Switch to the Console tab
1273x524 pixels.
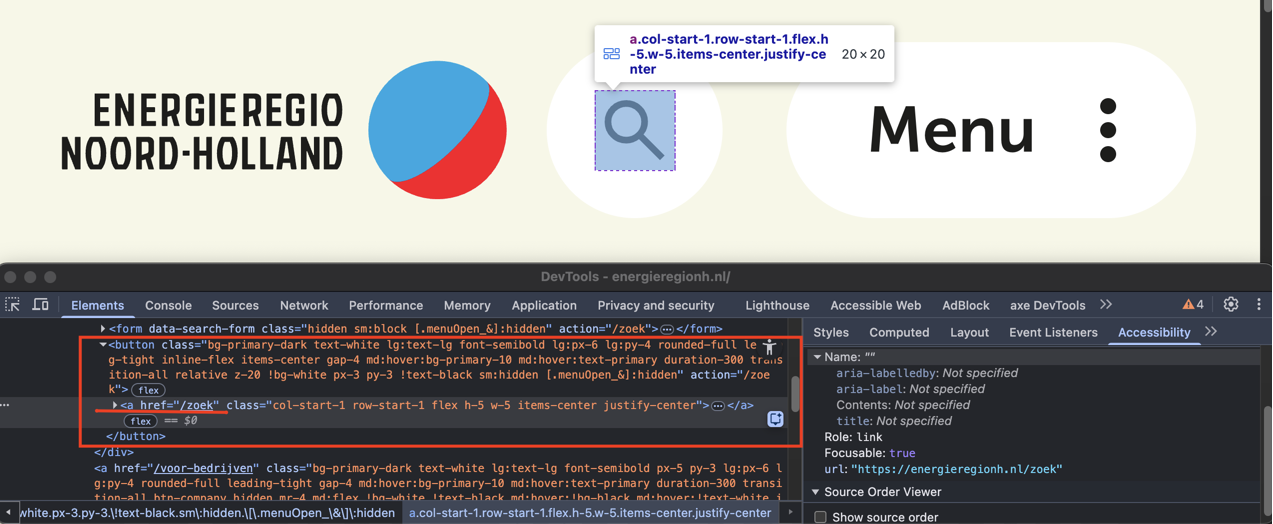coord(168,305)
